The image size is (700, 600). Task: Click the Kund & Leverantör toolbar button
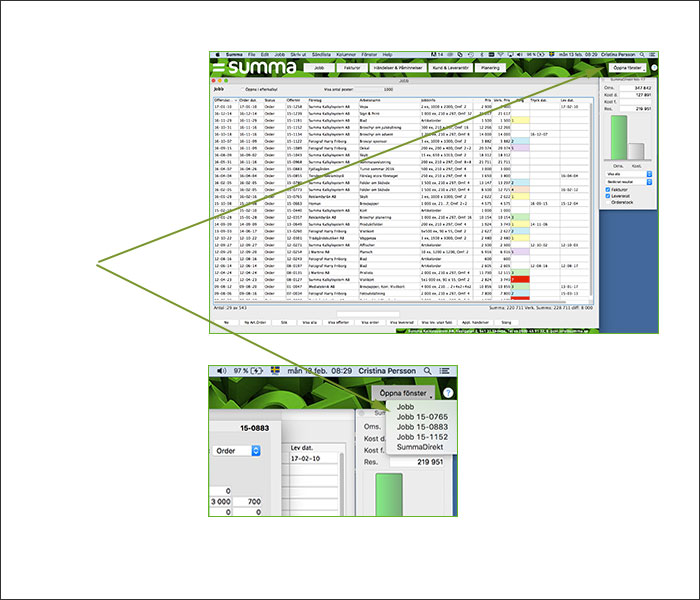point(450,68)
